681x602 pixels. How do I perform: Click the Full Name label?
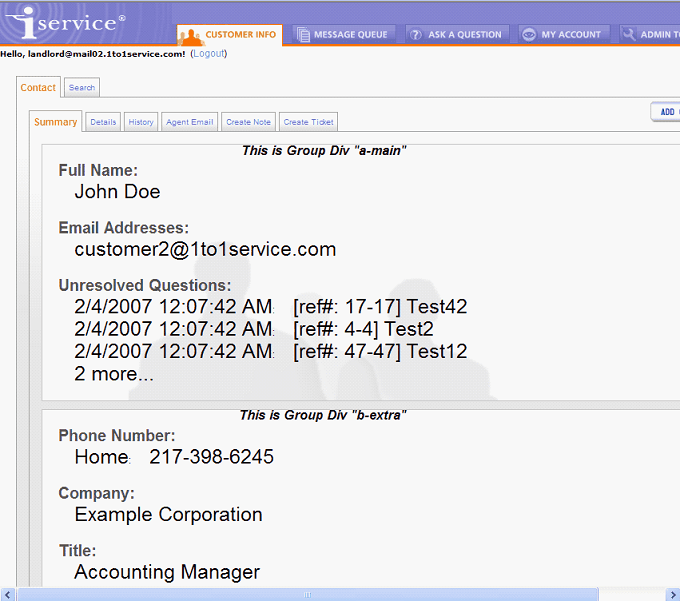98,170
